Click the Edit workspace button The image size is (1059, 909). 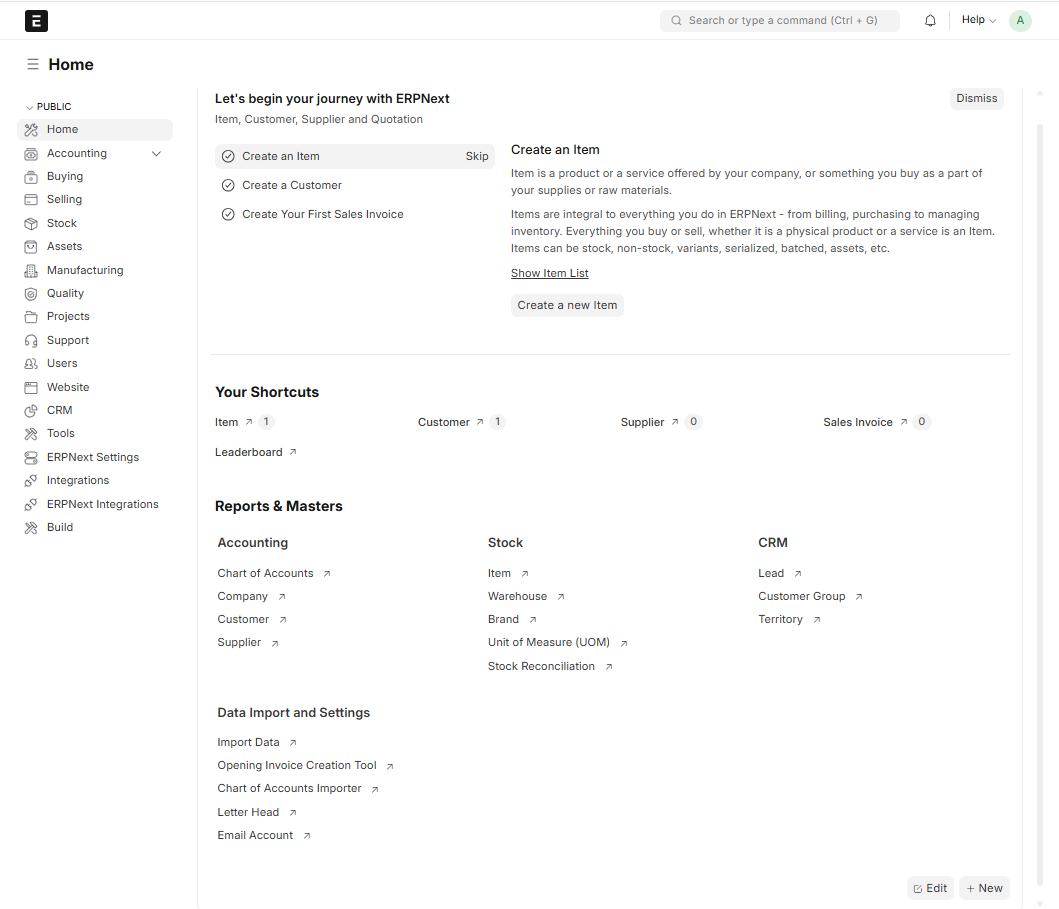click(x=930, y=889)
